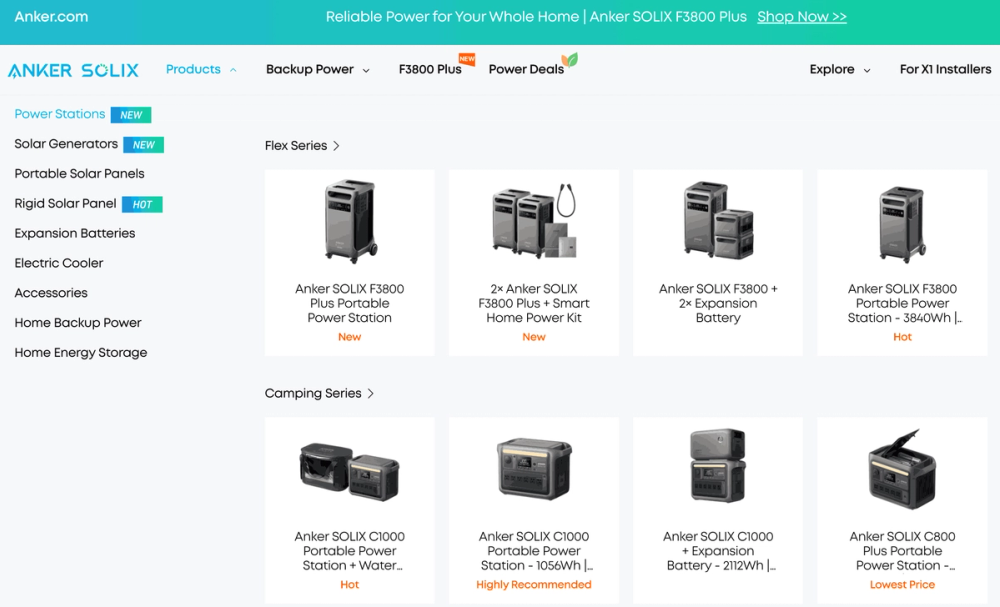Click F3800 Portable Power Station 3840Wh image
This screenshot has width=1000, height=607.
point(902,223)
